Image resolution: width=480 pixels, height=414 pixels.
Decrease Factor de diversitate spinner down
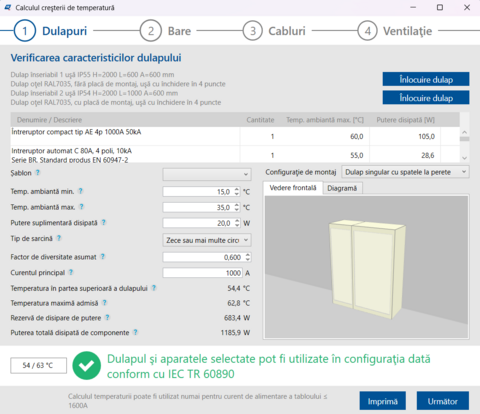click(248, 260)
